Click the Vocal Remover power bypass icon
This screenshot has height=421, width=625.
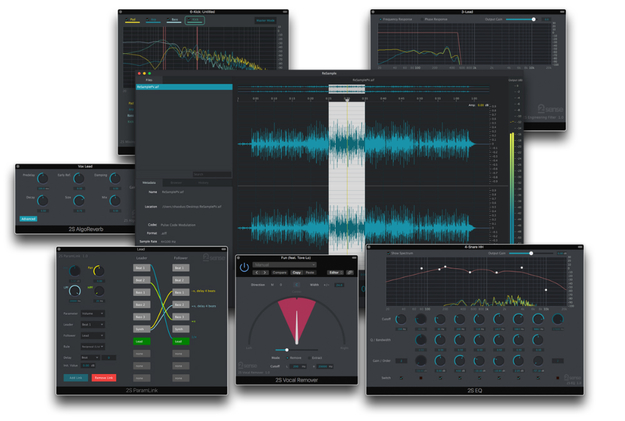coord(244,268)
